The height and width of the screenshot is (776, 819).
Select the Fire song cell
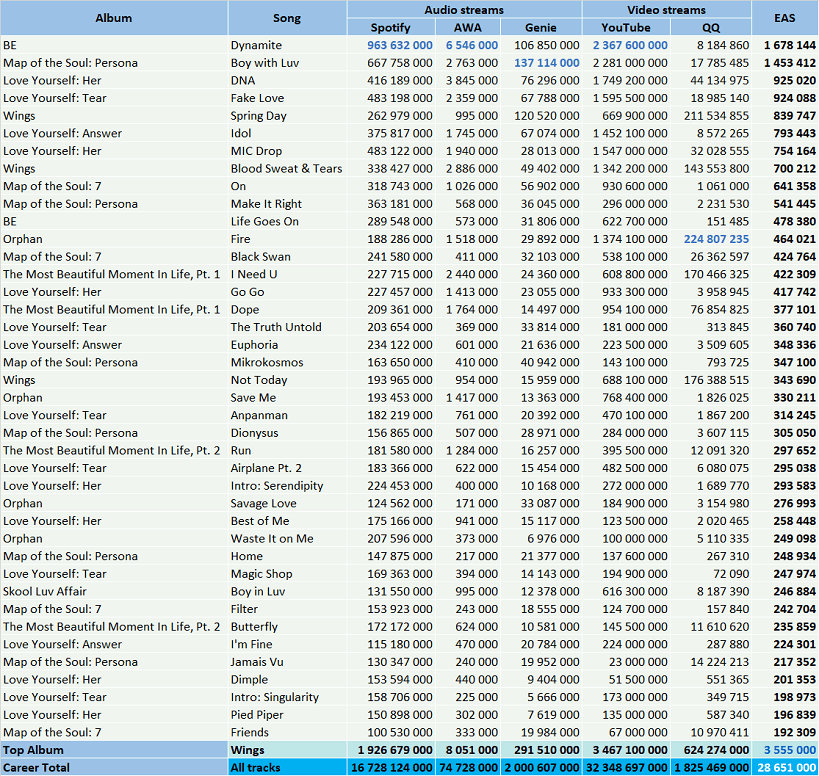(x=287, y=239)
